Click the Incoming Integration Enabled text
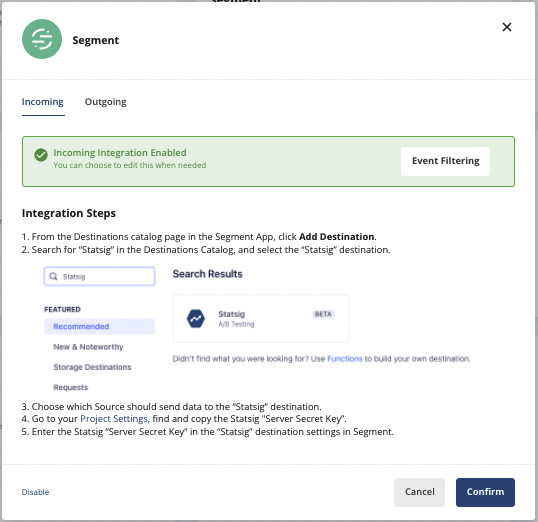This screenshot has width=538, height=522. coord(120,152)
